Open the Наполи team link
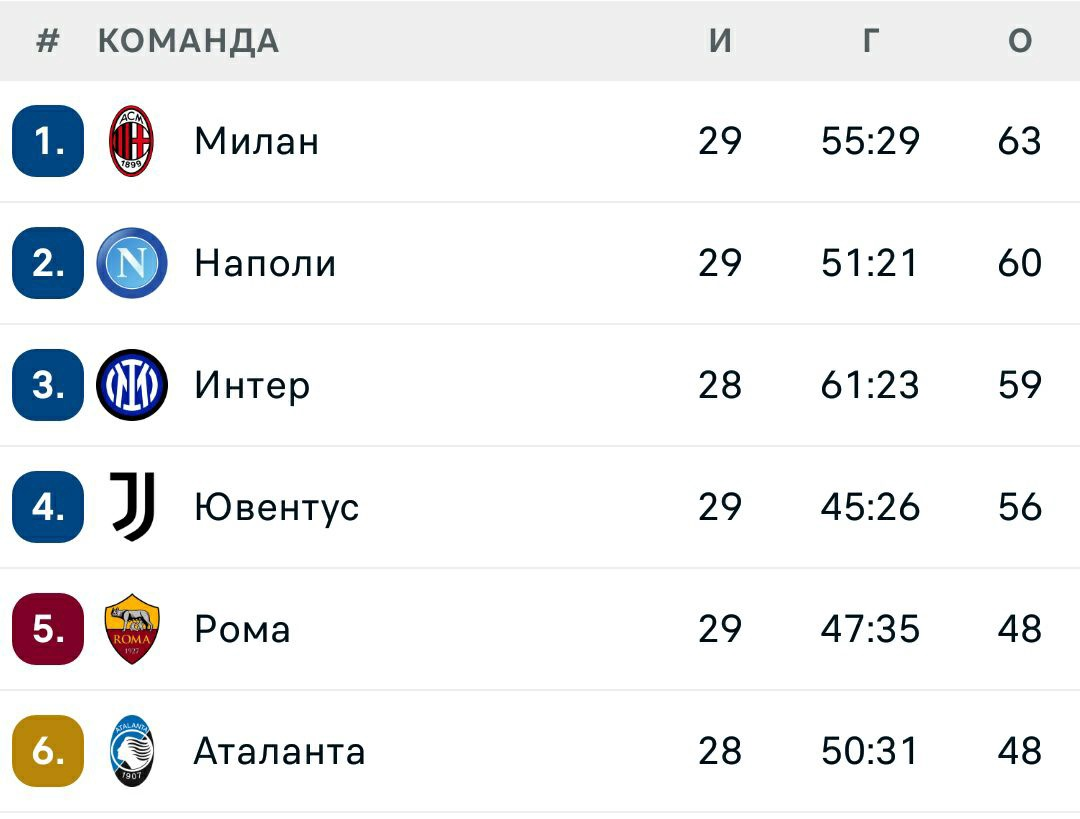1080x819 pixels. point(265,263)
